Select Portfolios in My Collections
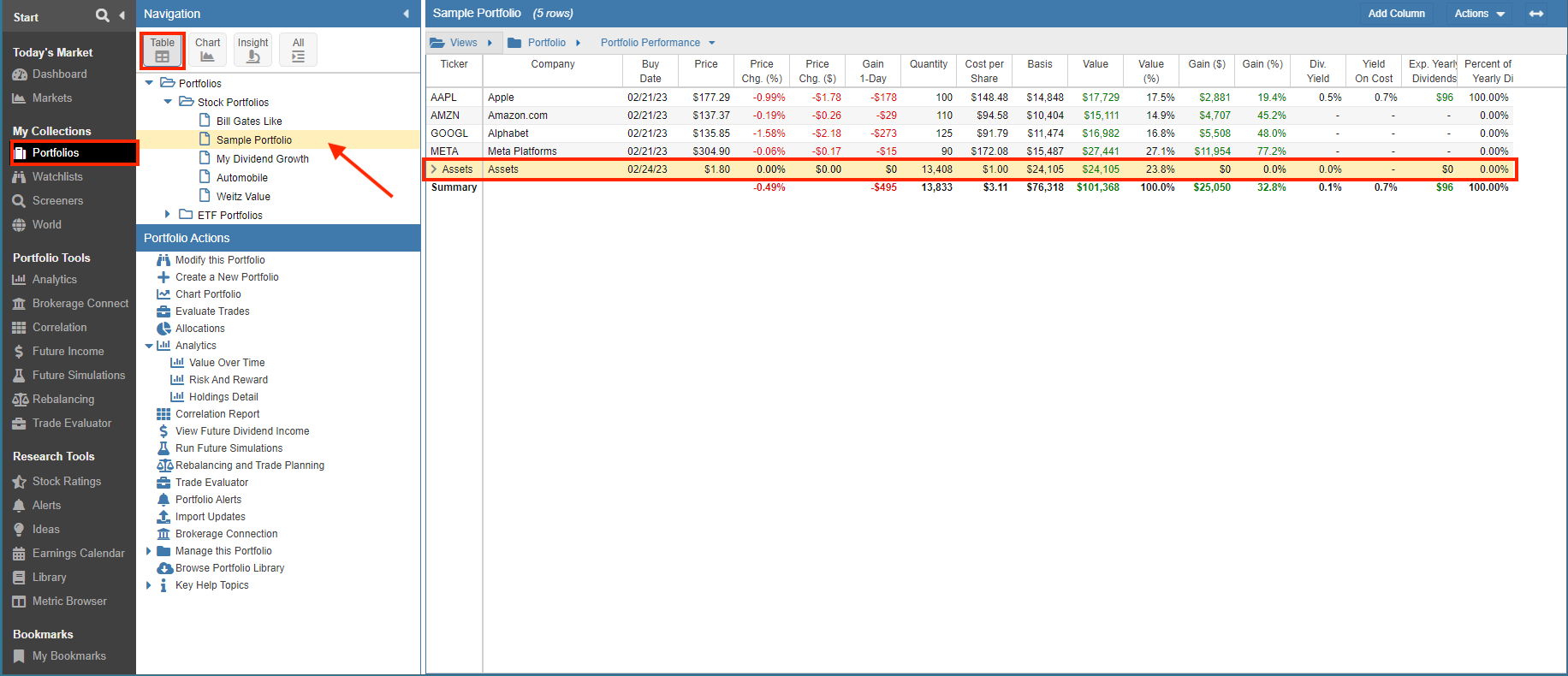 coord(74,152)
